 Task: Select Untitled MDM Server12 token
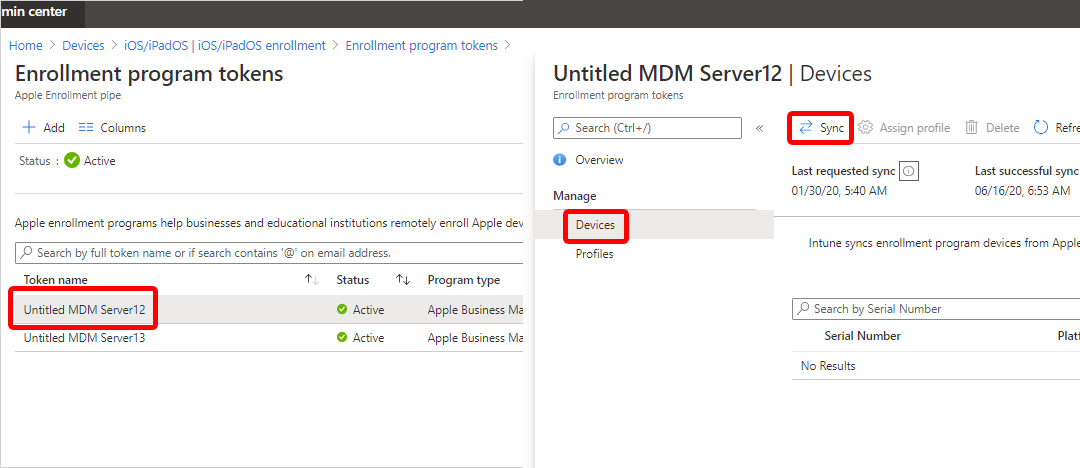point(85,310)
